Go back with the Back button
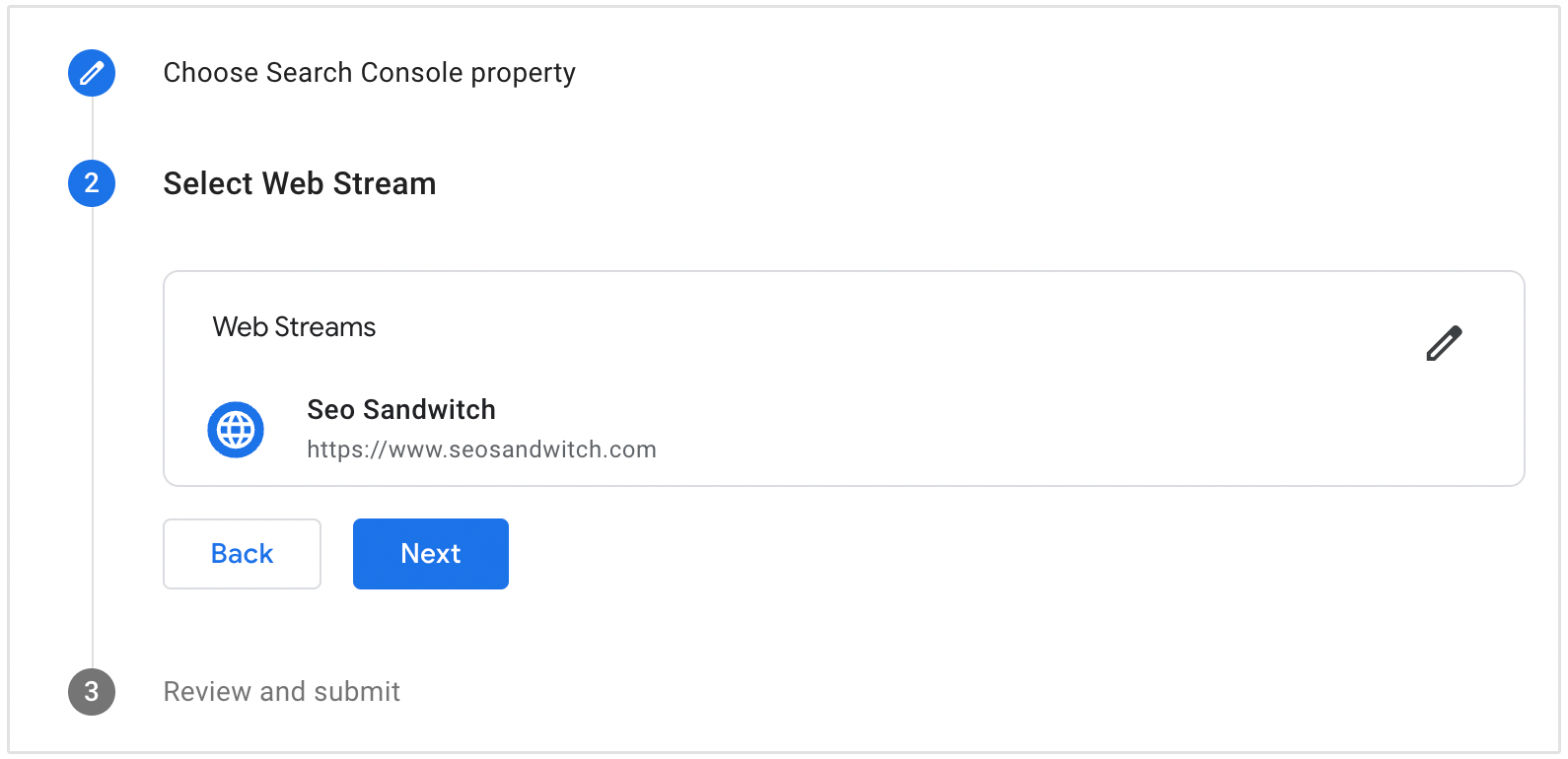Image resolution: width=1568 pixels, height=759 pixels. pyautogui.click(x=242, y=554)
